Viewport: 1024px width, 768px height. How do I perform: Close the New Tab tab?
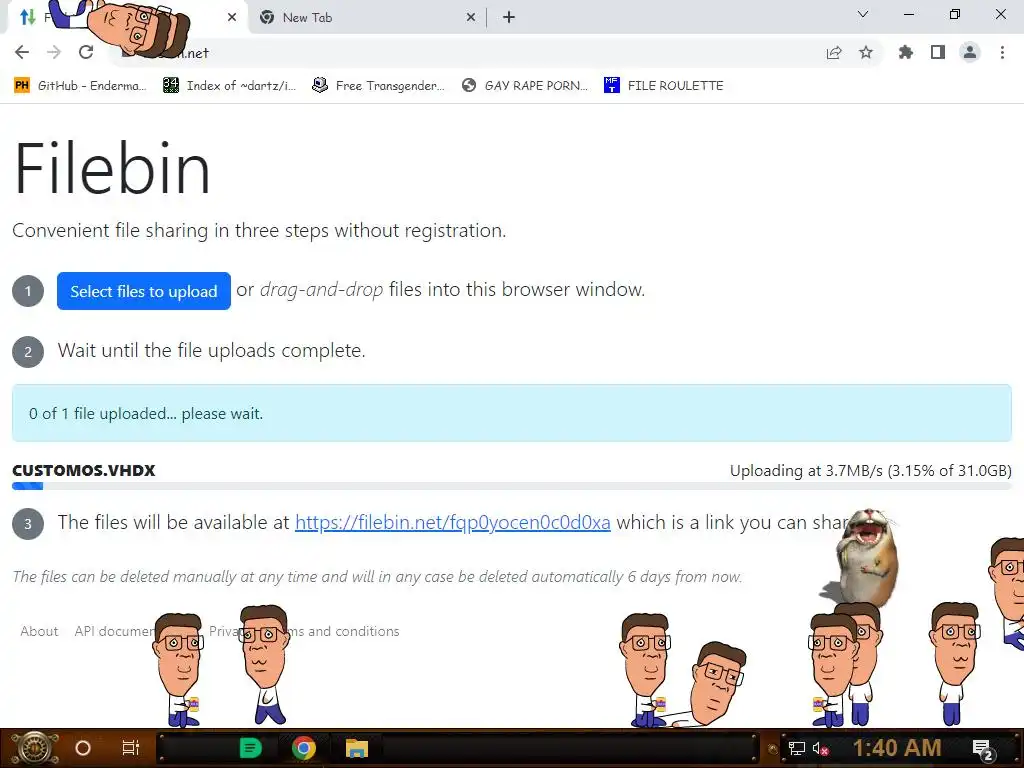pyautogui.click(x=471, y=18)
